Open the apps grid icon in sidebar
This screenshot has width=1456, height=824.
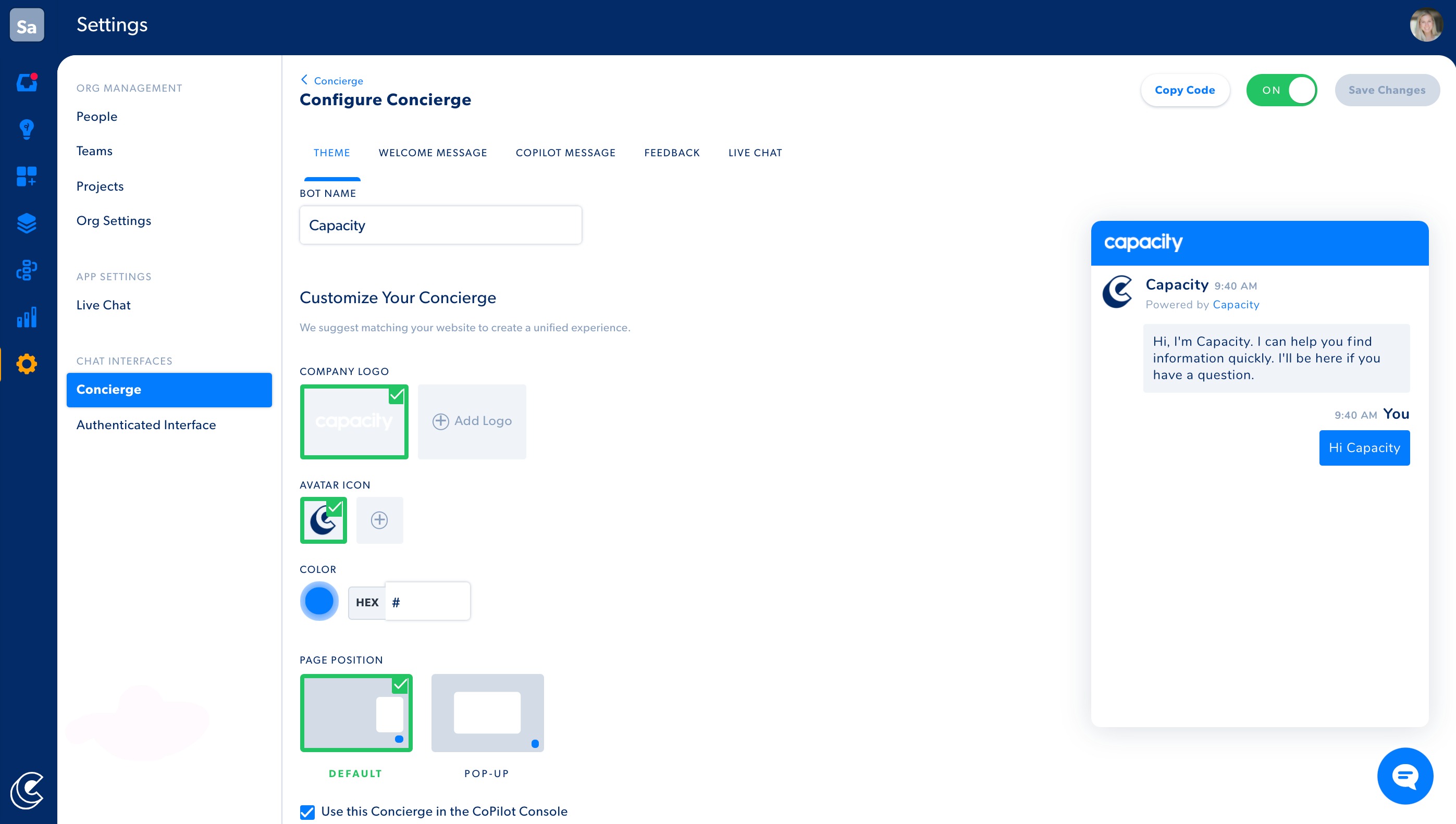pyautogui.click(x=27, y=176)
